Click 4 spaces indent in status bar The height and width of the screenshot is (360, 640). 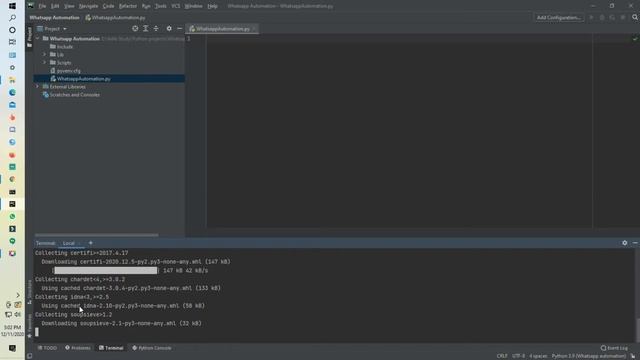(x=538, y=356)
